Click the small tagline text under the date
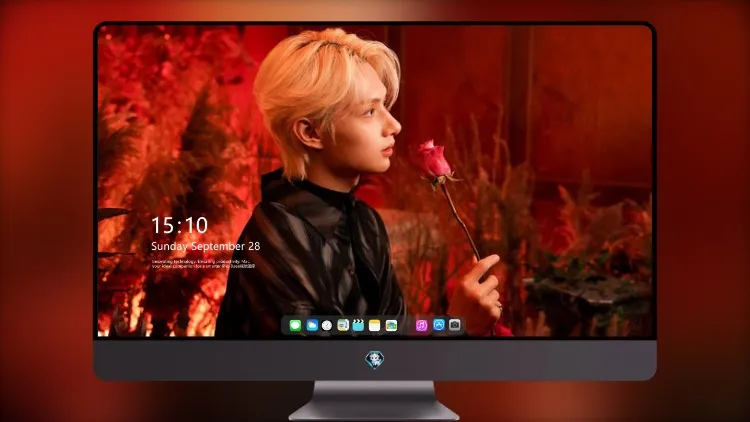750x422 pixels. (203, 264)
